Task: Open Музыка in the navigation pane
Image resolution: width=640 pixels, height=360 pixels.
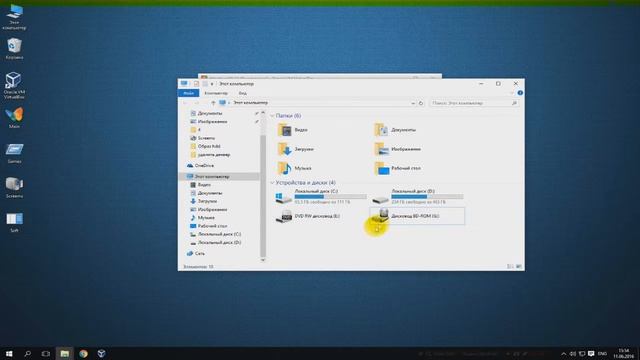Action: tap(202, 218)
